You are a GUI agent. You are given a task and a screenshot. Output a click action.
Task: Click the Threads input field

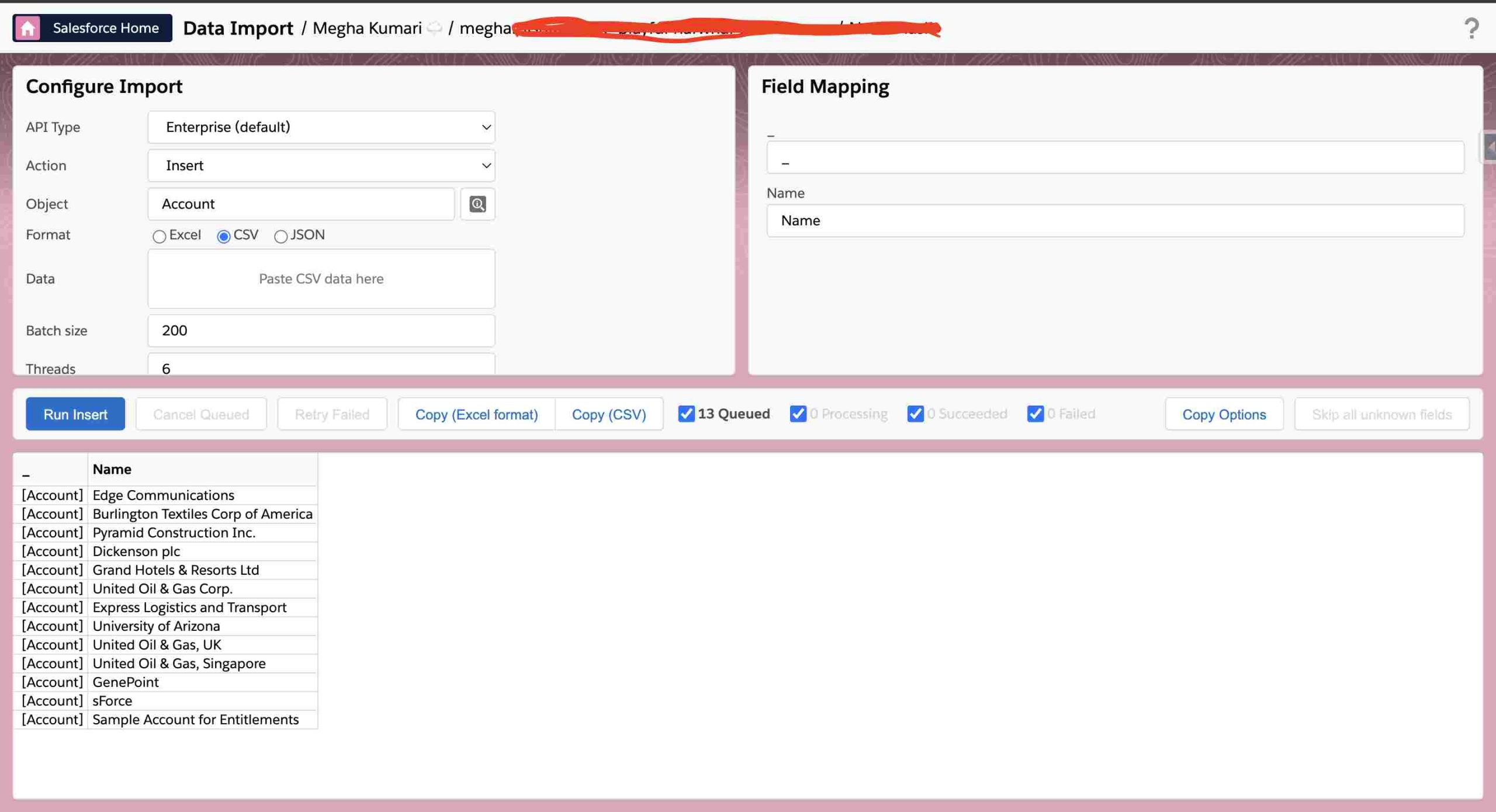point(321,365)
